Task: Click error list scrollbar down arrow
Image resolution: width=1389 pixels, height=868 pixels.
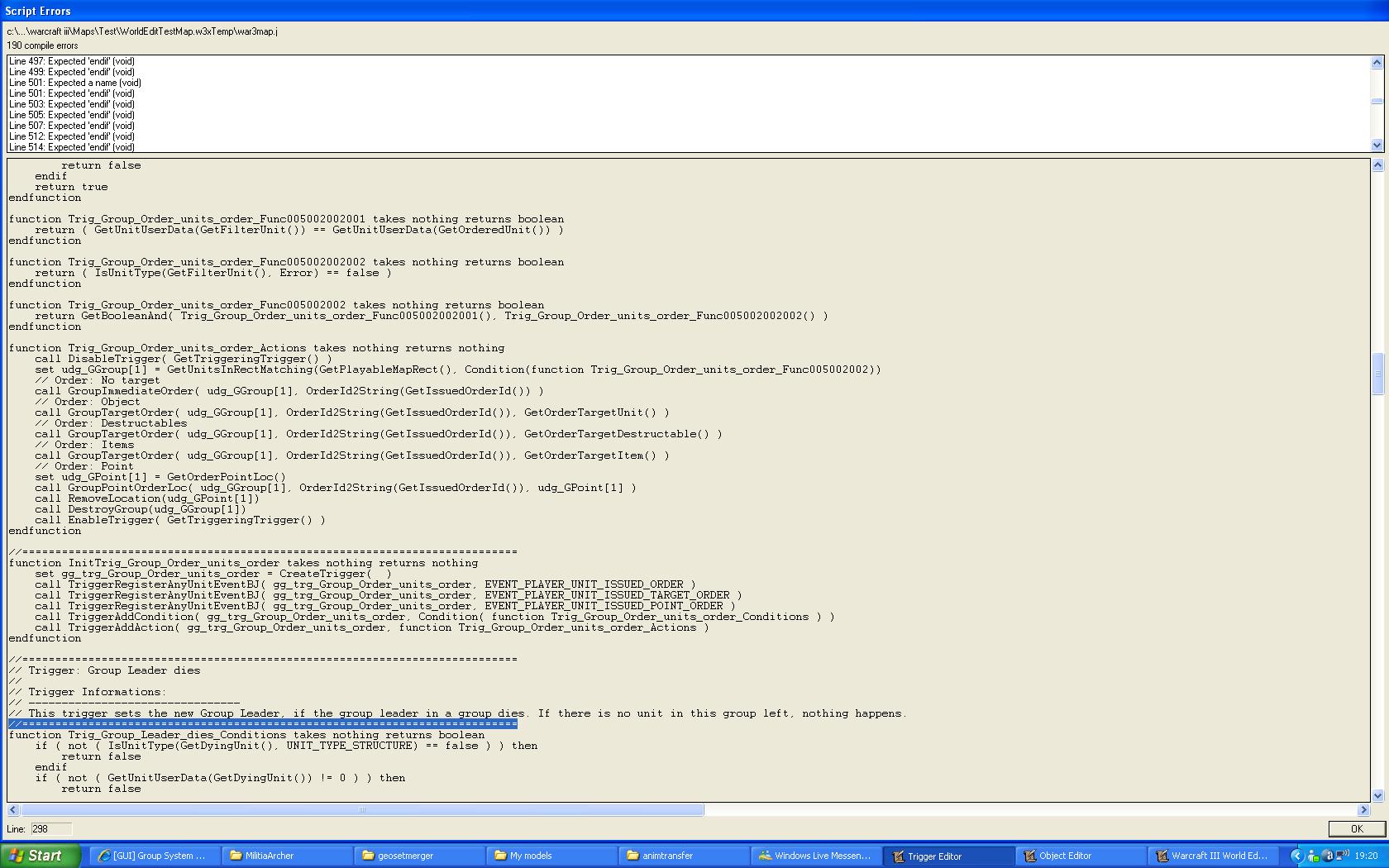Action: (1377, 145)
